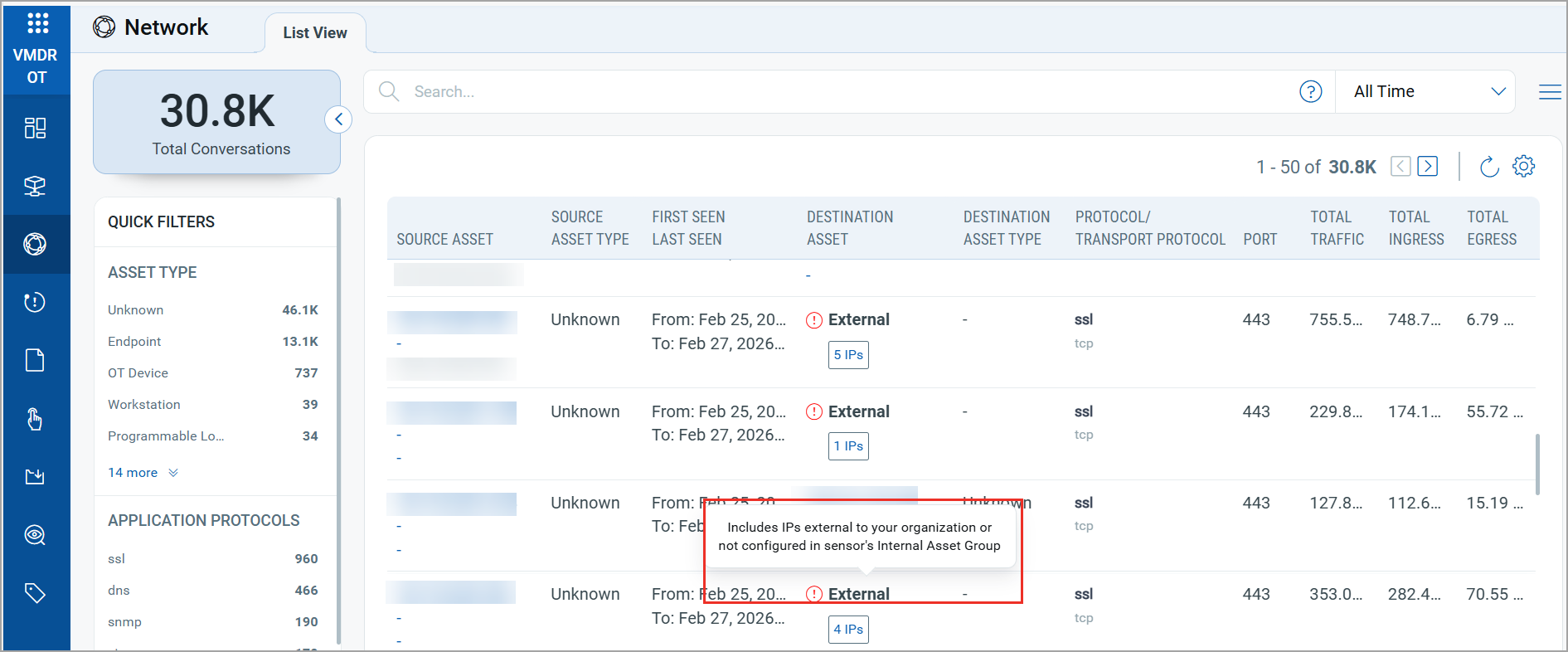Viewport: 1568px width, 652px height.
Task: Open the 1 IPs badge
Action: 848,446
